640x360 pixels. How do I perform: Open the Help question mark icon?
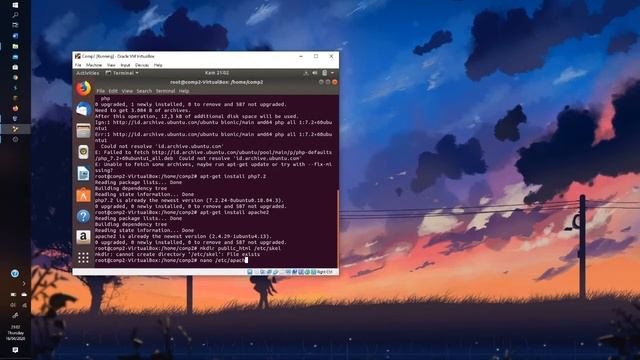83,216
